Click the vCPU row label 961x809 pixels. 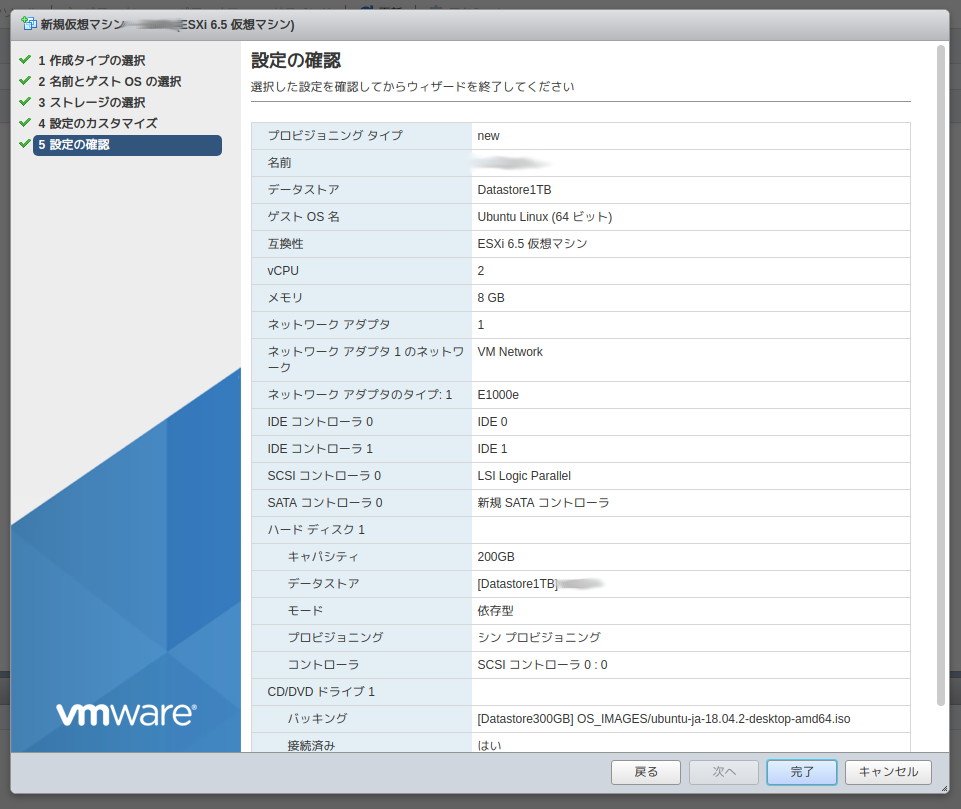(x=283, y=271)
